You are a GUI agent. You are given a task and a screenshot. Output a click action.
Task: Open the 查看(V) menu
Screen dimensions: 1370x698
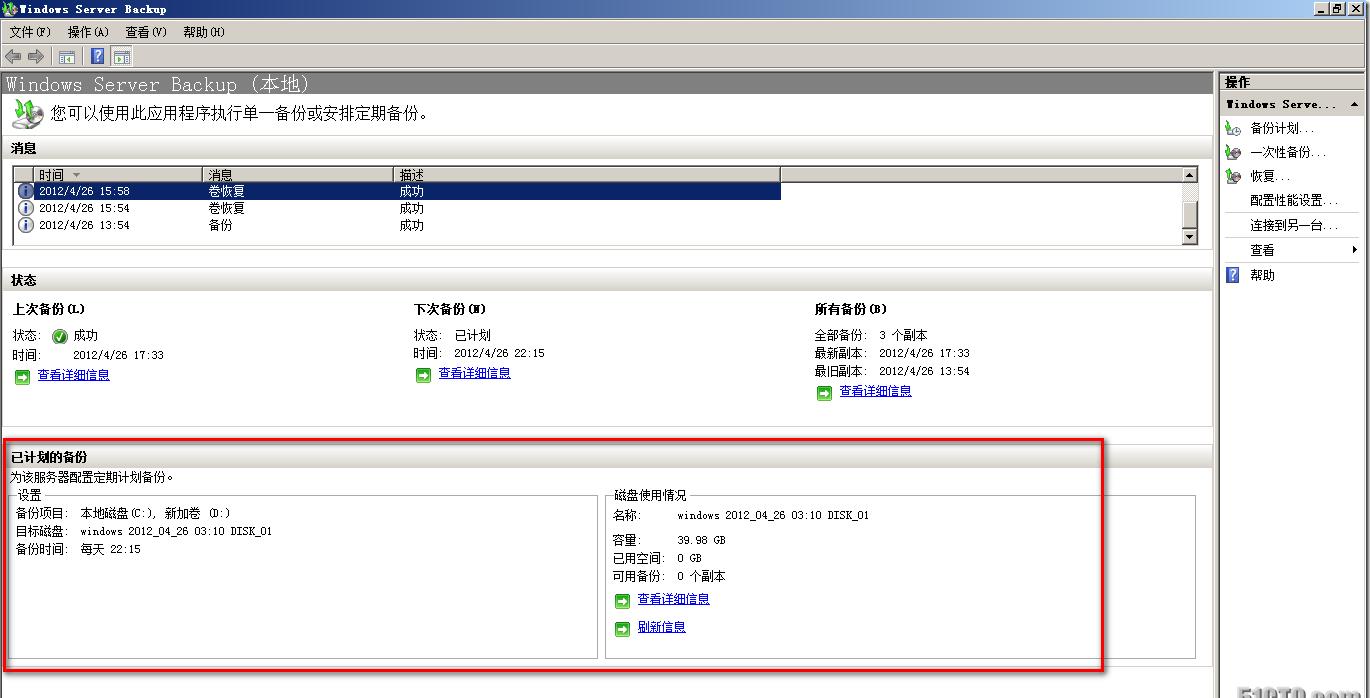tap(146, 32)
